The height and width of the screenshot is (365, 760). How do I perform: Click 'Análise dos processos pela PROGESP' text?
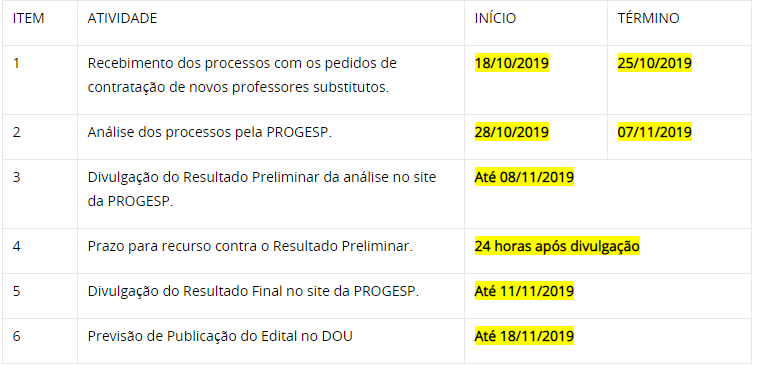tap(209, 132)
